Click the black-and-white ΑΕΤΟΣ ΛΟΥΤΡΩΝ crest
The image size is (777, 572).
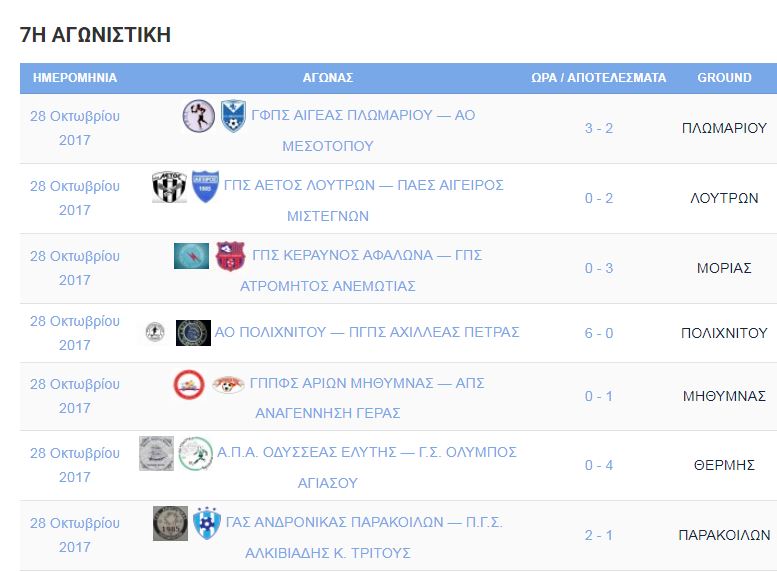(x=169, y=186)
